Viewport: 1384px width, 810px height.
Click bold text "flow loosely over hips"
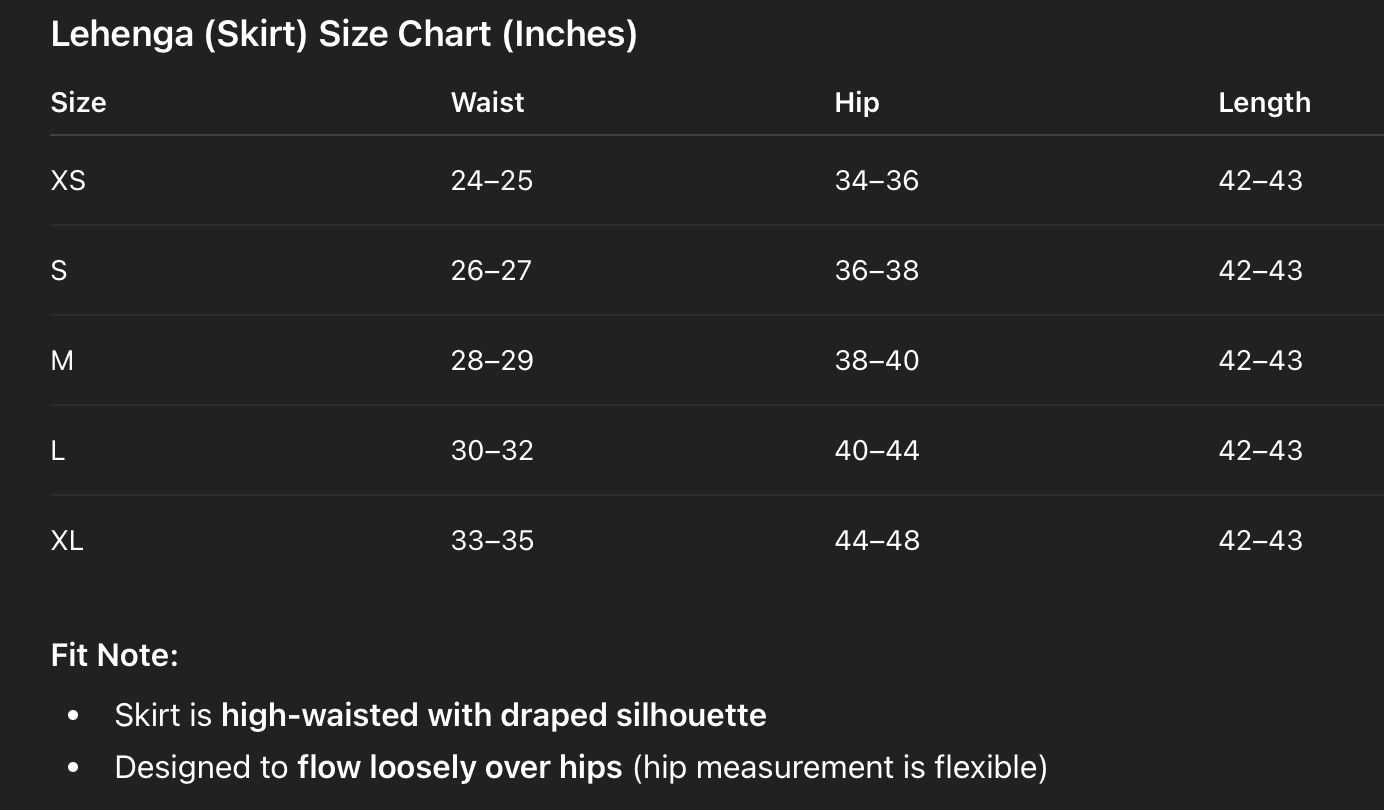(460, 768)
